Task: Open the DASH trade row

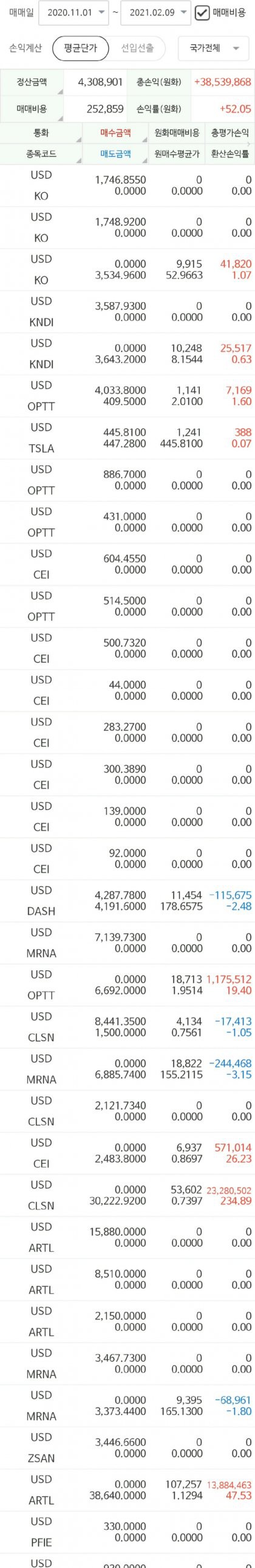Action: pyautogui.click(x=127, y=900)
